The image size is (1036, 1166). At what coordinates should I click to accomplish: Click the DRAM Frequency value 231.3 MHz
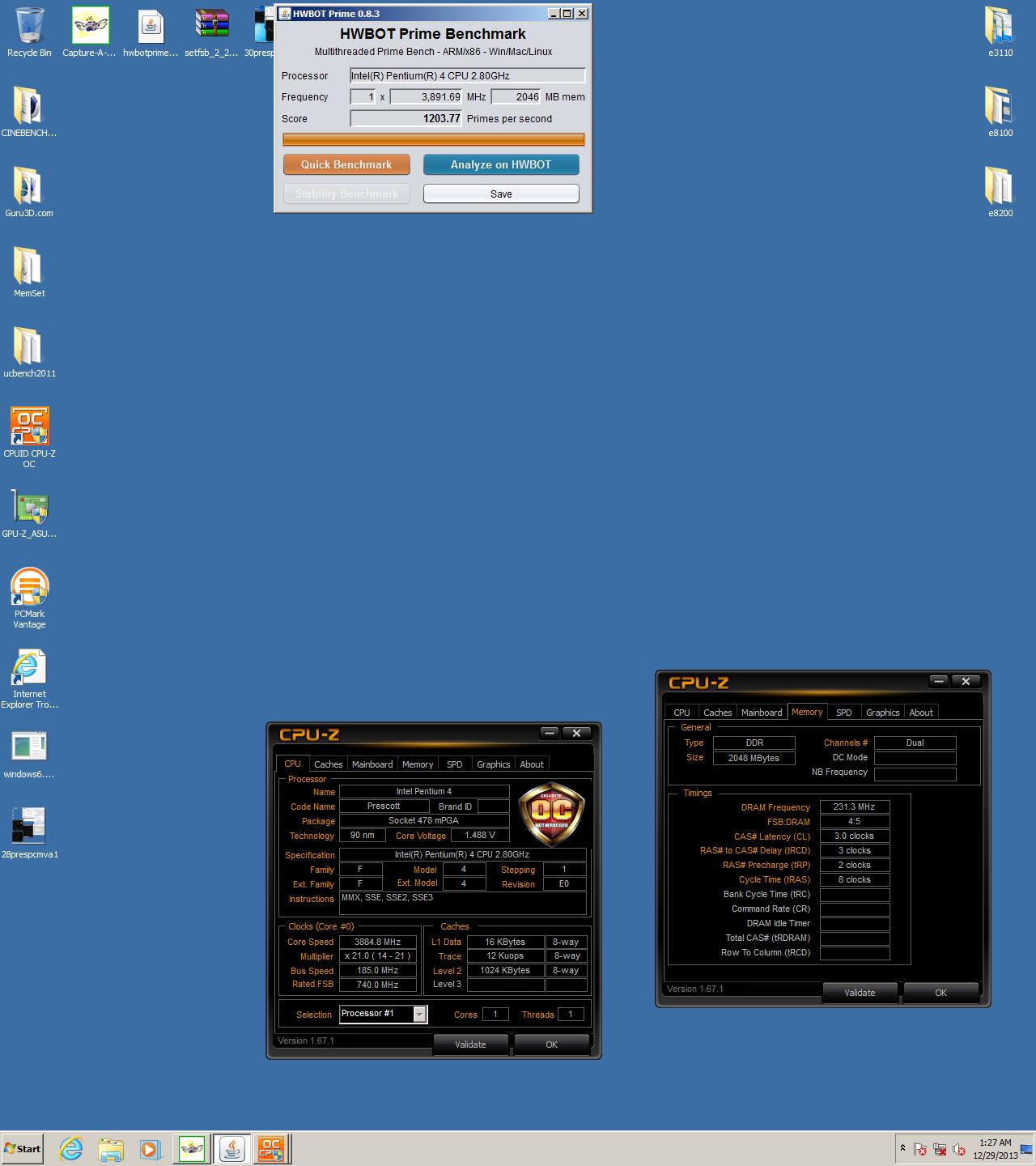[855, 806]
